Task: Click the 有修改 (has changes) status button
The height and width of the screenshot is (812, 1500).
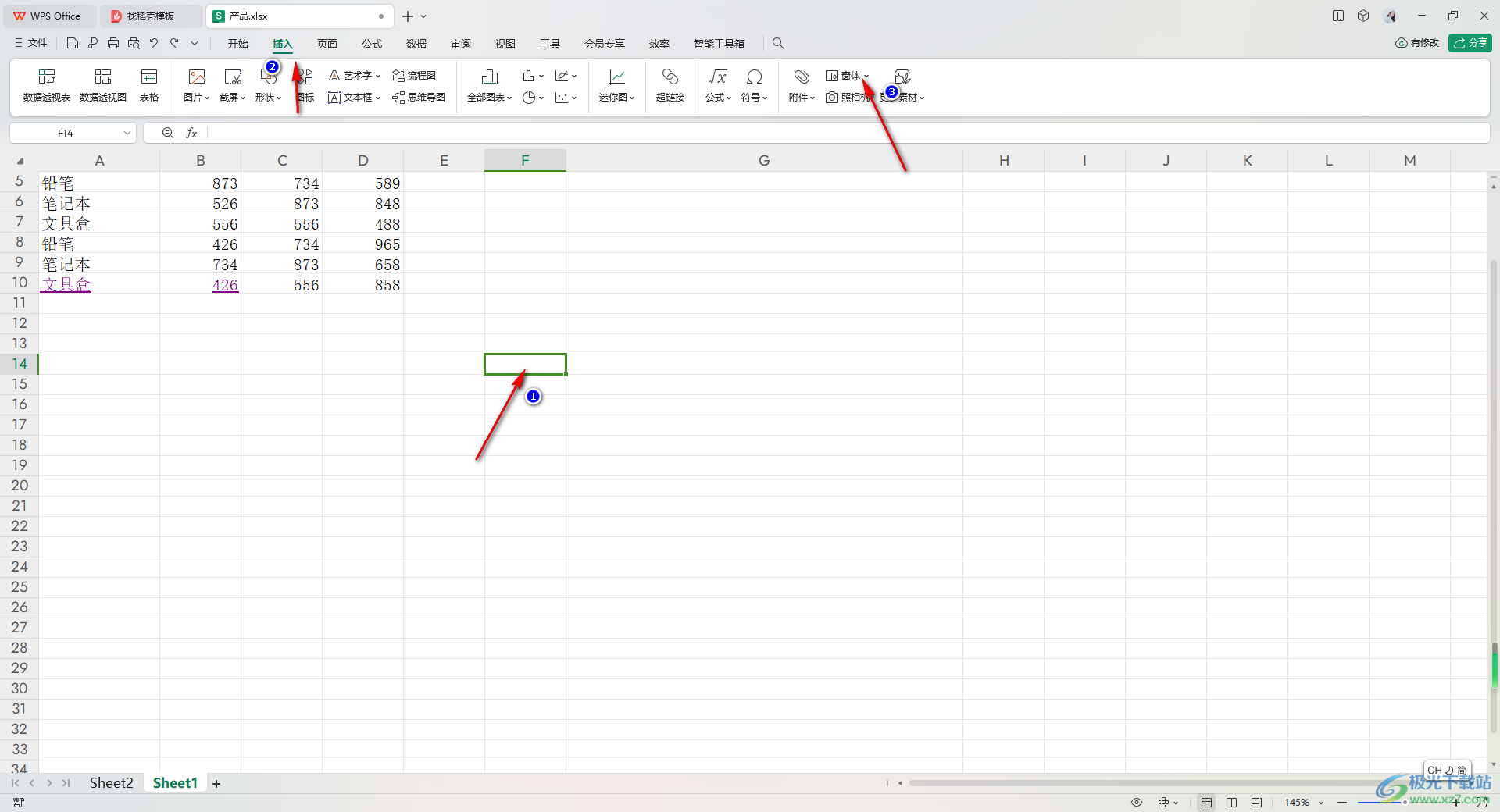Action: 1417,43
